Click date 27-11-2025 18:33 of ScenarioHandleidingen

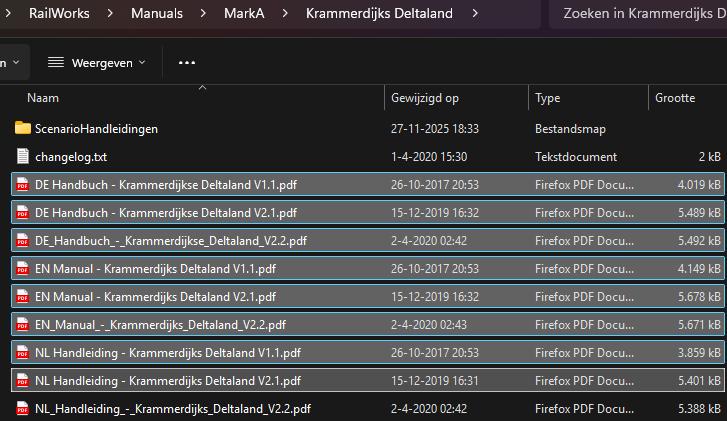[x=434, y=128]
